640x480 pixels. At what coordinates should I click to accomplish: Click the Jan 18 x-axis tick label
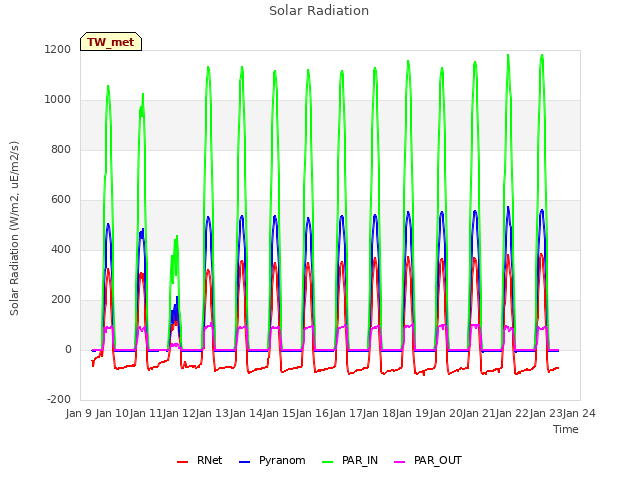coord(379,413)
